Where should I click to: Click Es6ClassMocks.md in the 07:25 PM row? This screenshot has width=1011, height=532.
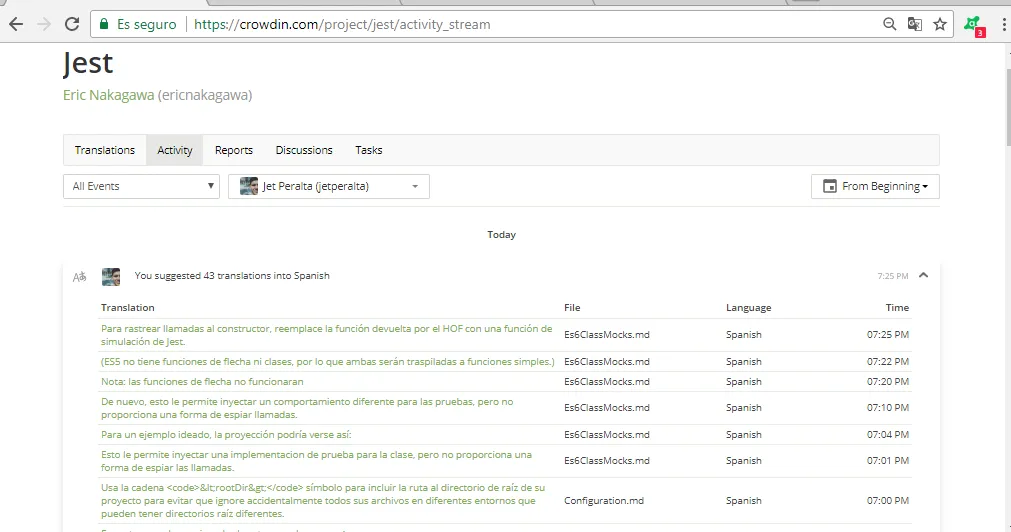pyautogui.click(x=607, y=335)
